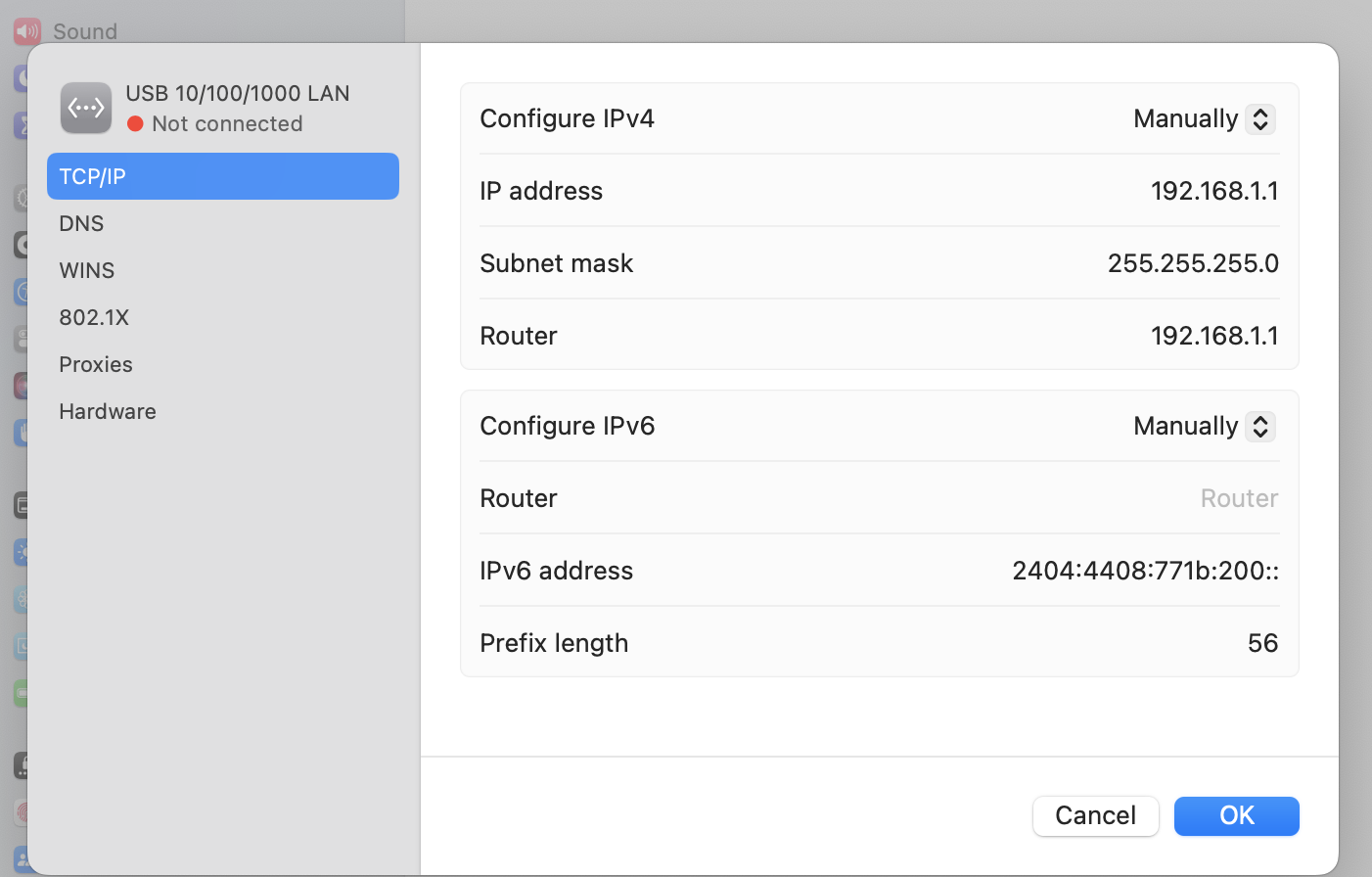Open the Configure IPv6 dropdown
The width and height of the screenshot is (1372, 877).
pos(1204,426)
